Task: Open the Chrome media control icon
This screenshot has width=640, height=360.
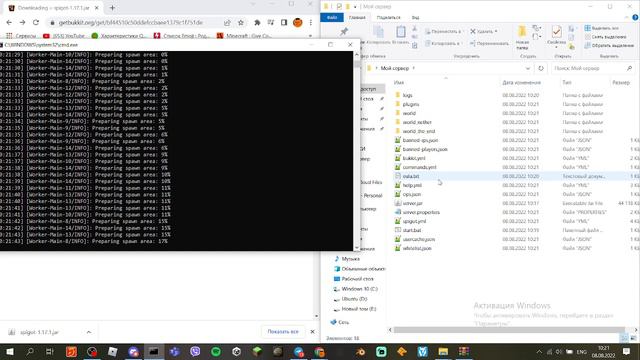Action: pos(271,23)
